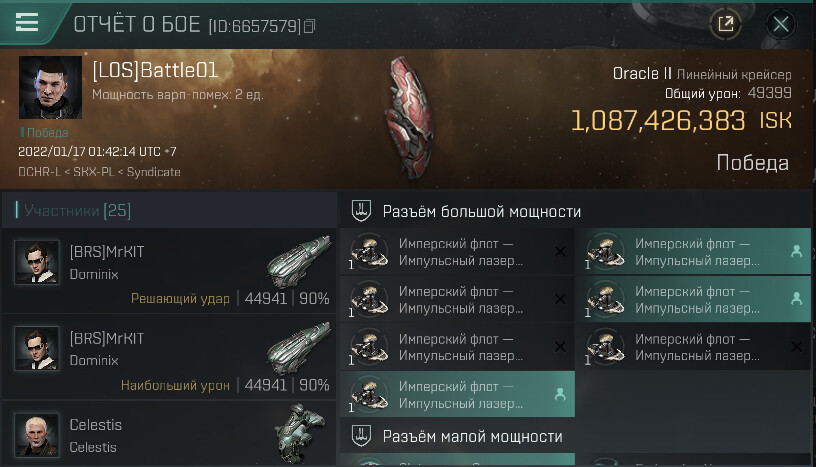Screen dimensions: 816x467
Task: Select first destroyed Имперский флот pulse laser module
Action: pyautogui.click(x=457, y=252)
